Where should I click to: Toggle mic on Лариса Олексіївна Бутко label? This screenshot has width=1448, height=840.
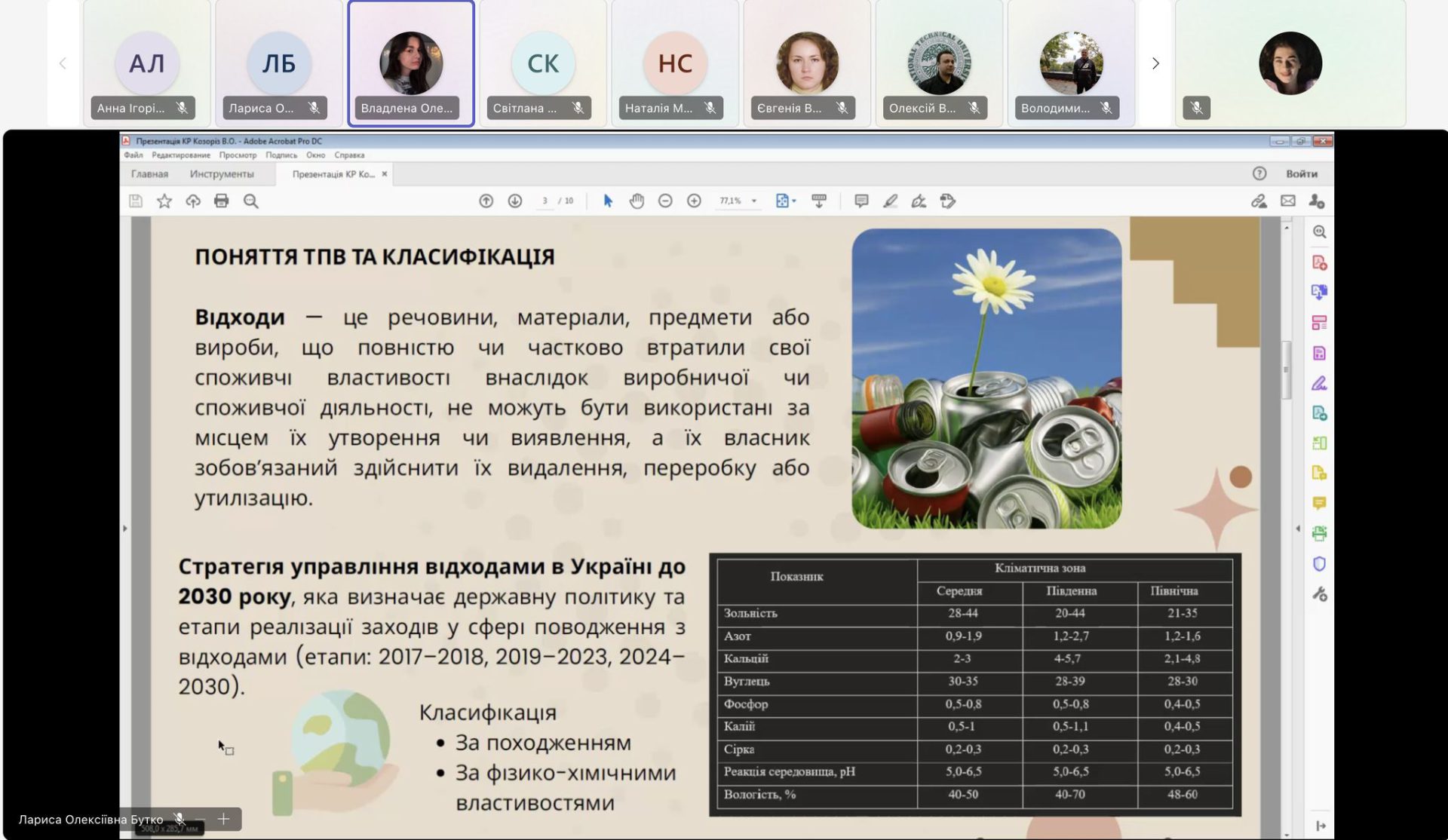[179, 819]
